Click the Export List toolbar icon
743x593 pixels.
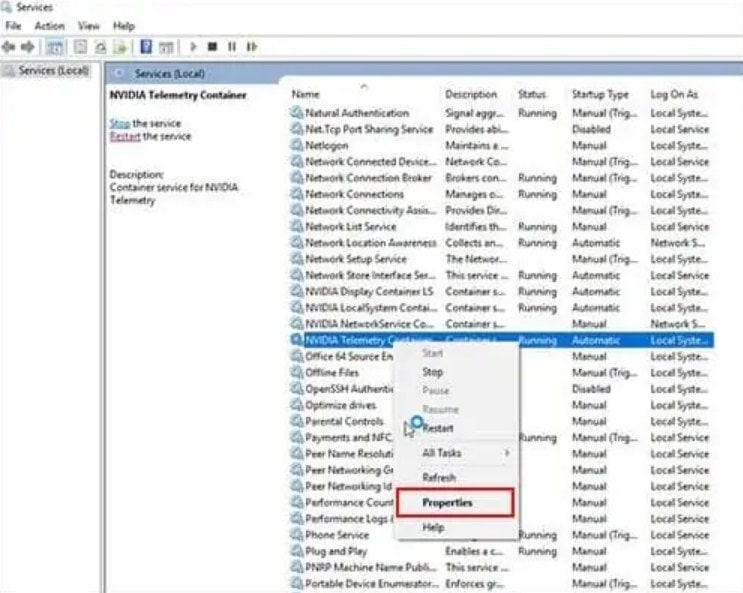point(120,47)
